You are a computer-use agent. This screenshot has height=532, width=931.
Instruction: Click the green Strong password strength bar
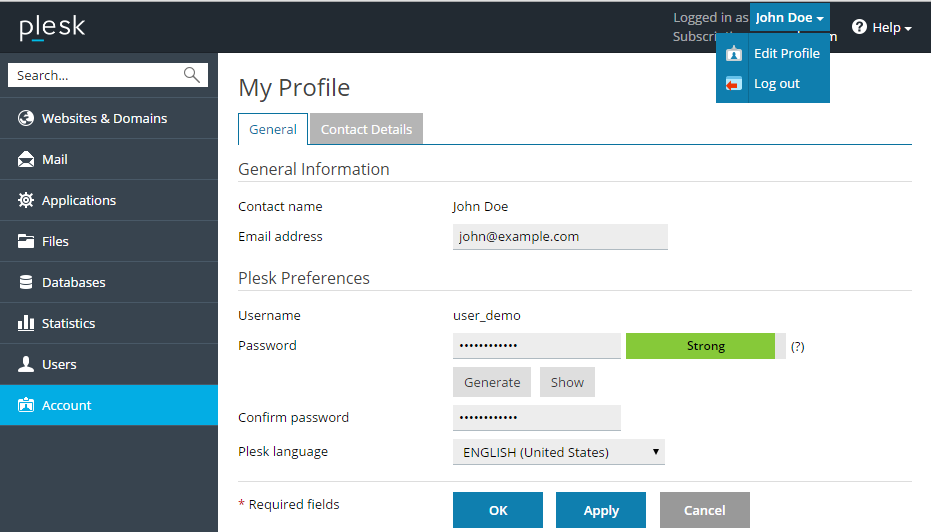tap(705, 346)
